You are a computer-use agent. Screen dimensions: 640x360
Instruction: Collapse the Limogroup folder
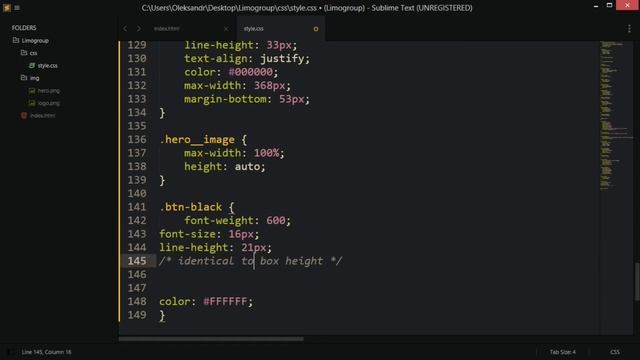coord(35,41)
